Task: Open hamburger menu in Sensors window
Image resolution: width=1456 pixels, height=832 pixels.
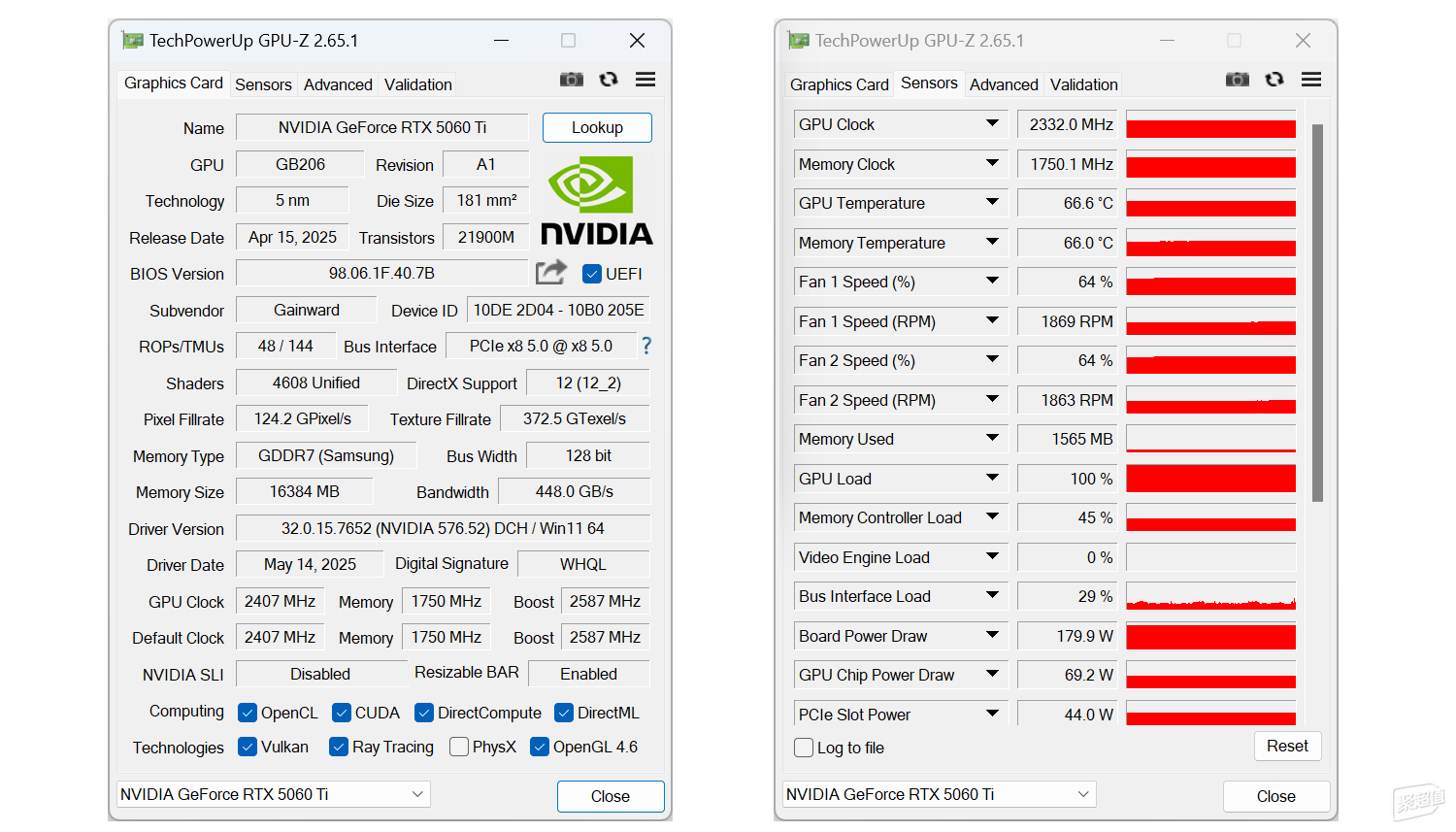Action: pyautogui.click(x=1311, y=80)
